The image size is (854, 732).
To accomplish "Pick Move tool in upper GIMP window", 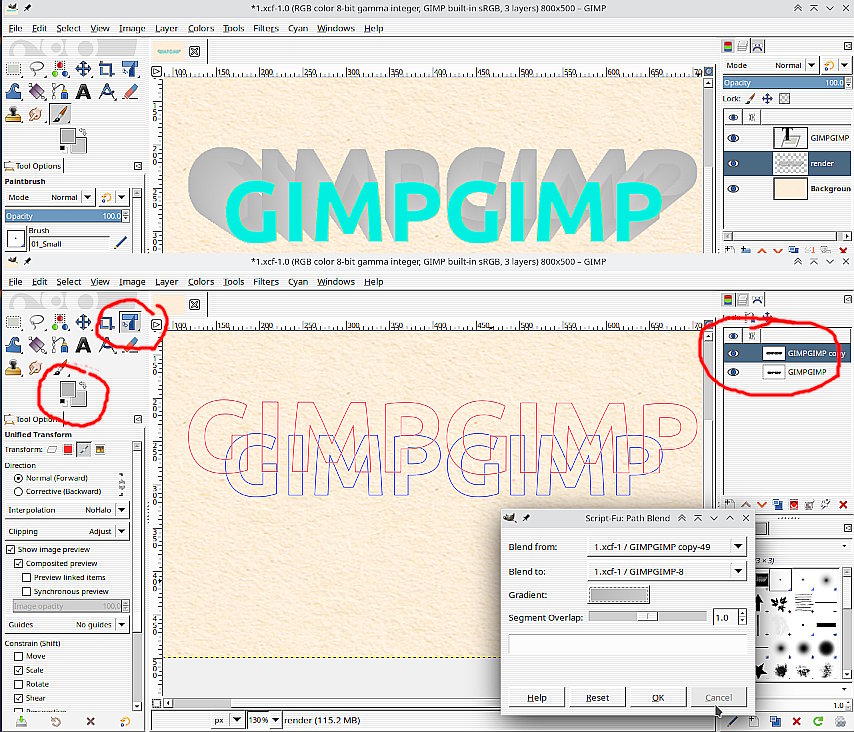I will tap(83, 69).
